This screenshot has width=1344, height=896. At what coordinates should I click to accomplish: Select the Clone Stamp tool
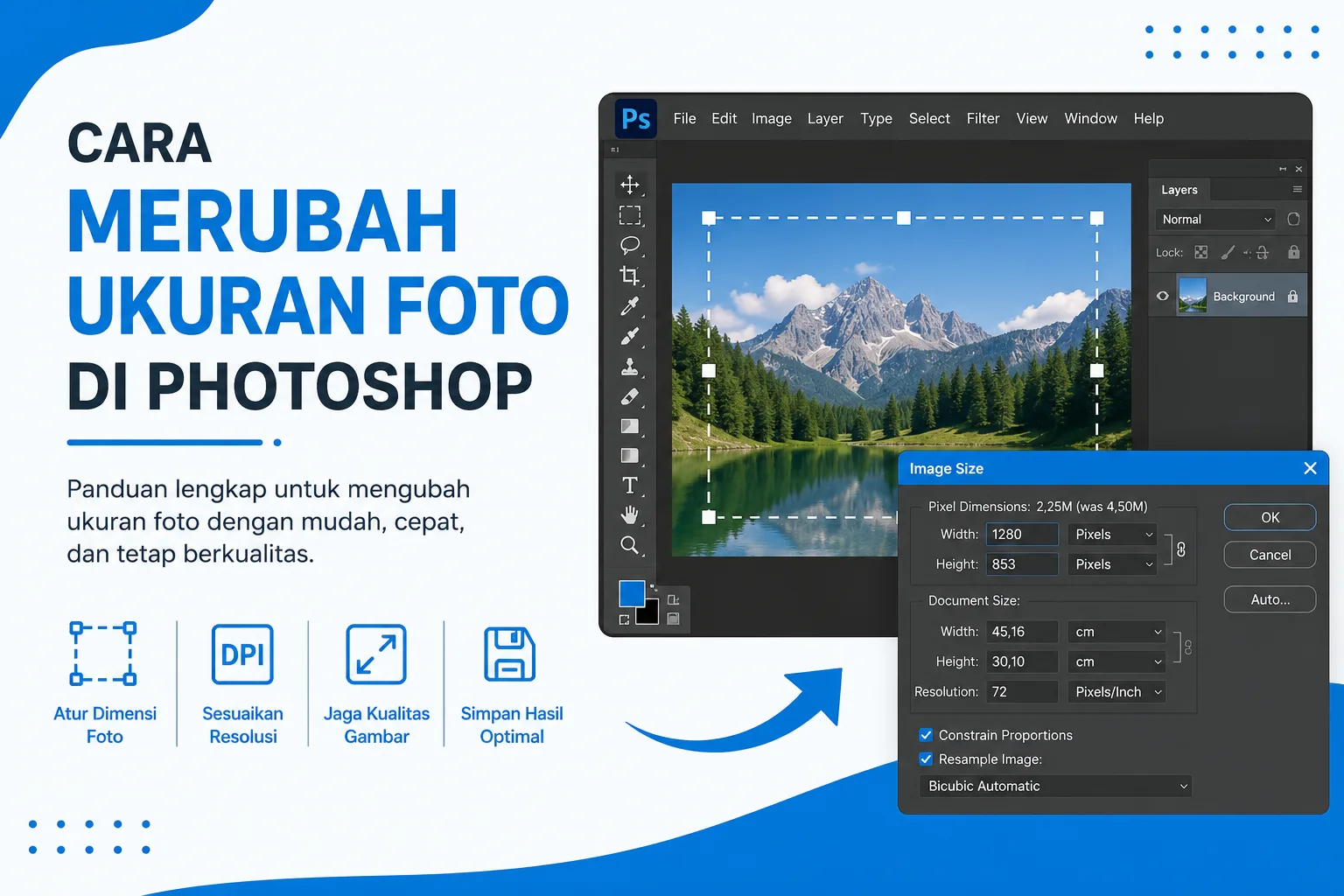[630, 367]
